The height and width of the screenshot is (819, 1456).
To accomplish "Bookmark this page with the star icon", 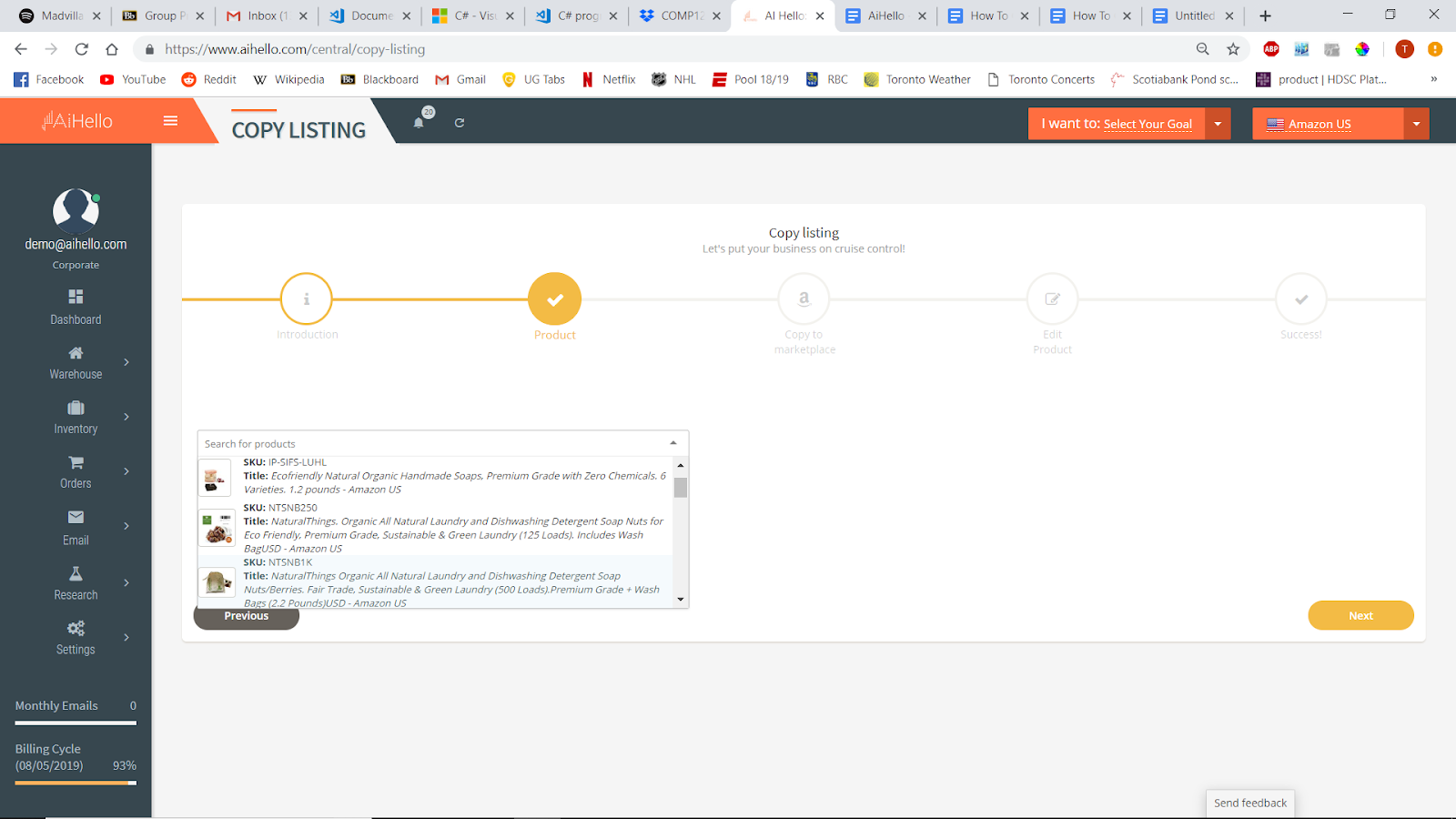I will pyautogui.click(x=1233, y=49).
